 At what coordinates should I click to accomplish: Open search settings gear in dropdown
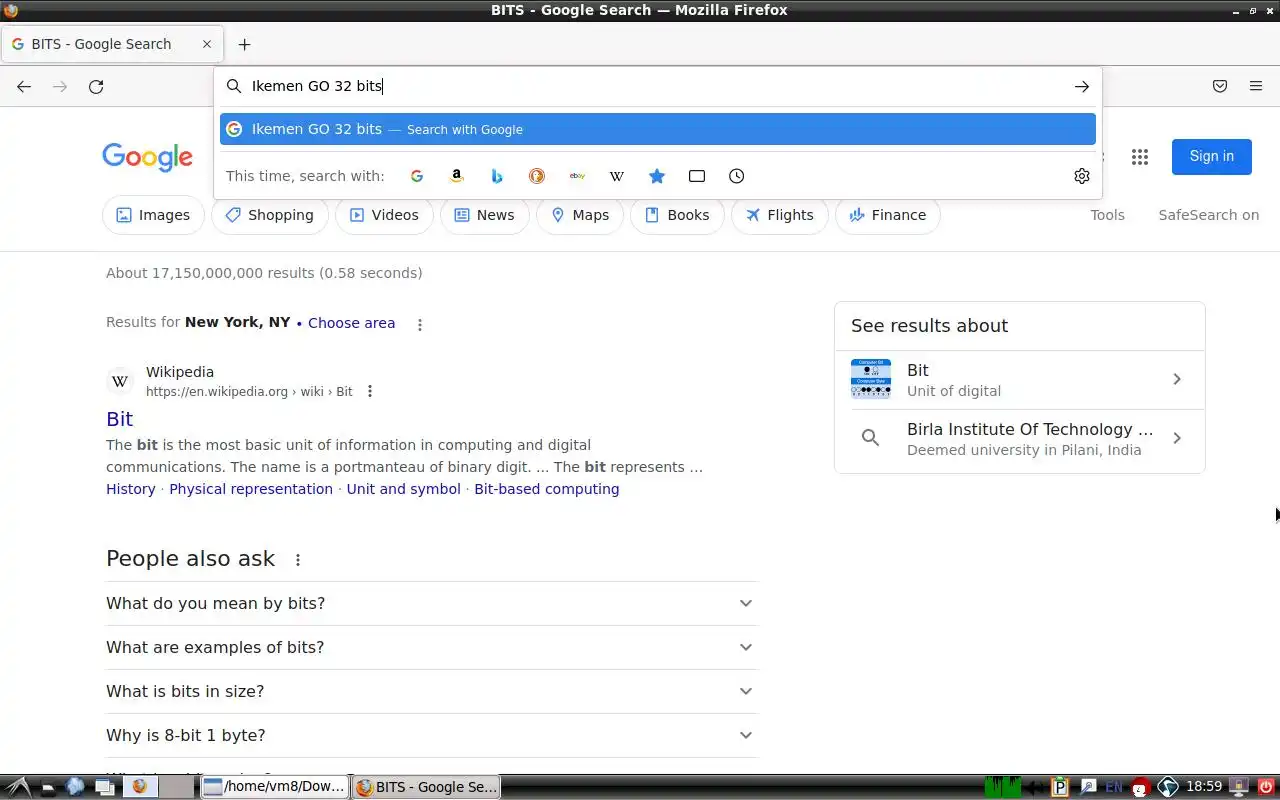coord(1081,176)
